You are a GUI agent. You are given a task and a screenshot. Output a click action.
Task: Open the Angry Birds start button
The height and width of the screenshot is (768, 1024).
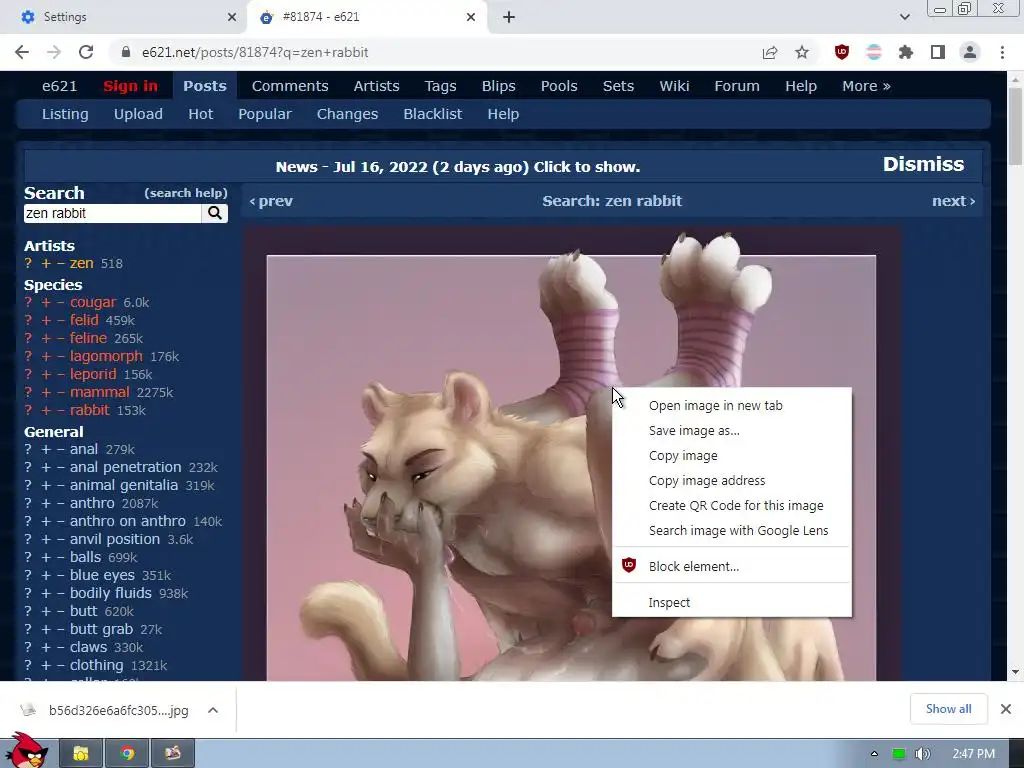click(26, 752)
